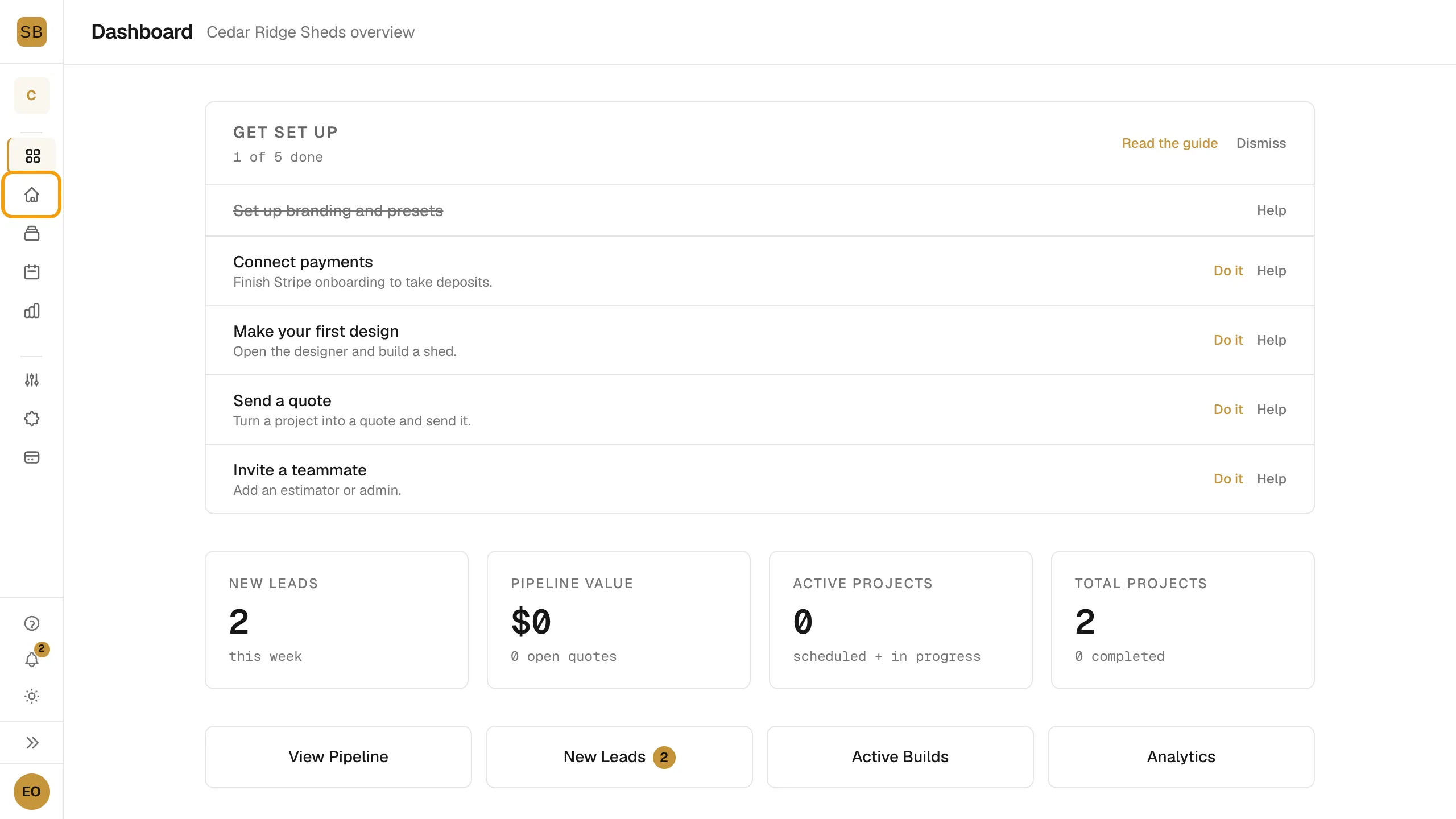Click Do it for Make your first design
This screenshot has height=819, width=1456.
[x=1228, y=340]
